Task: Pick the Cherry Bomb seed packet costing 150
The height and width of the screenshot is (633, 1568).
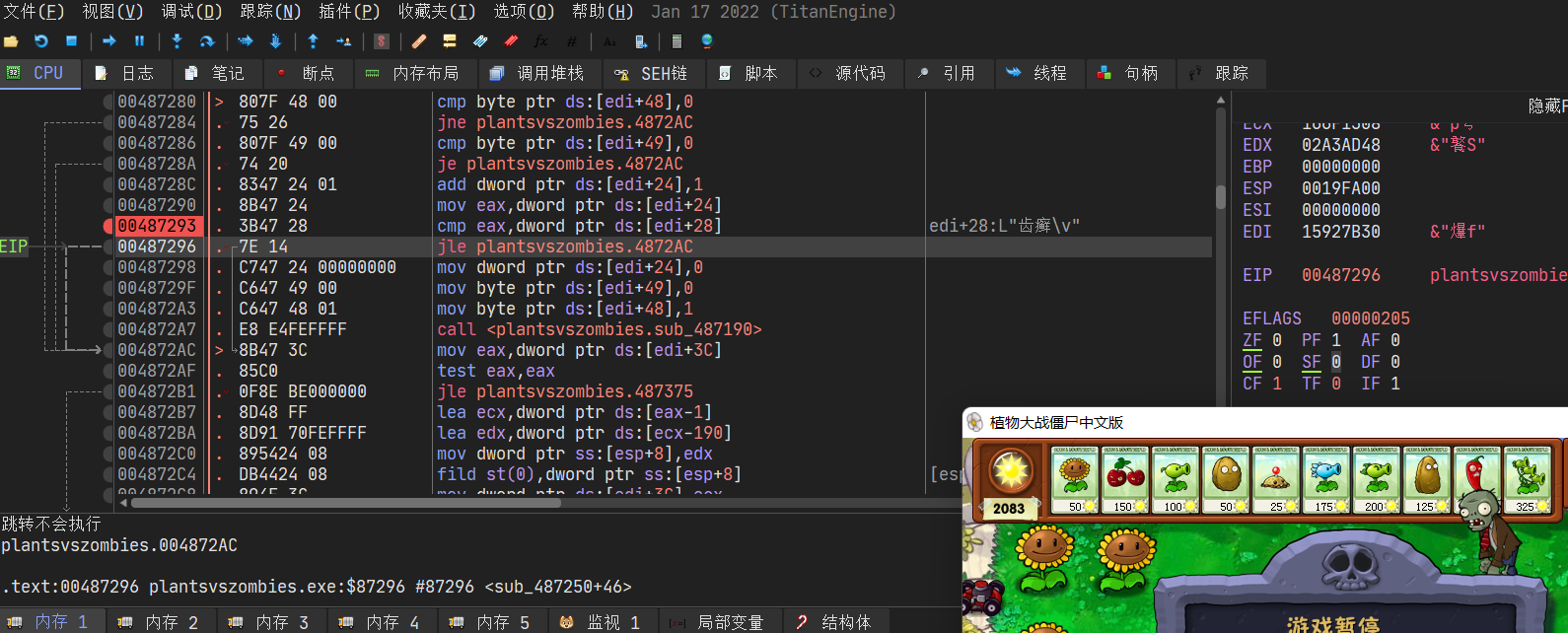Action: click(1125, 481)
